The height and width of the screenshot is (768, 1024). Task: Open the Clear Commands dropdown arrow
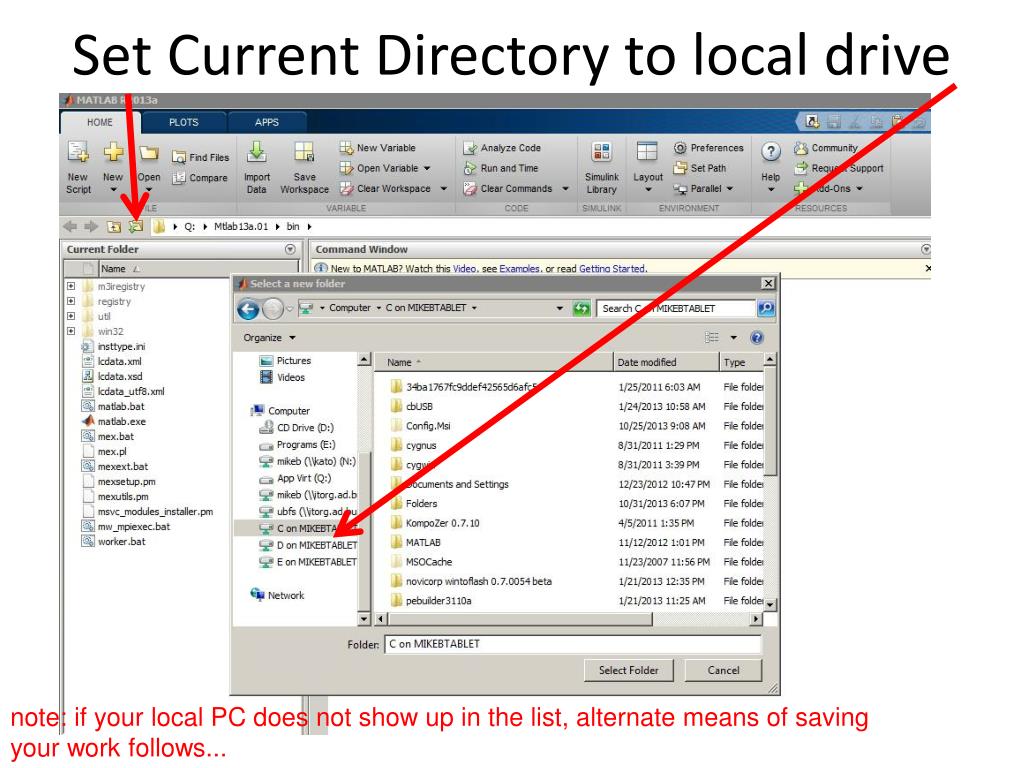pos(566,189)
